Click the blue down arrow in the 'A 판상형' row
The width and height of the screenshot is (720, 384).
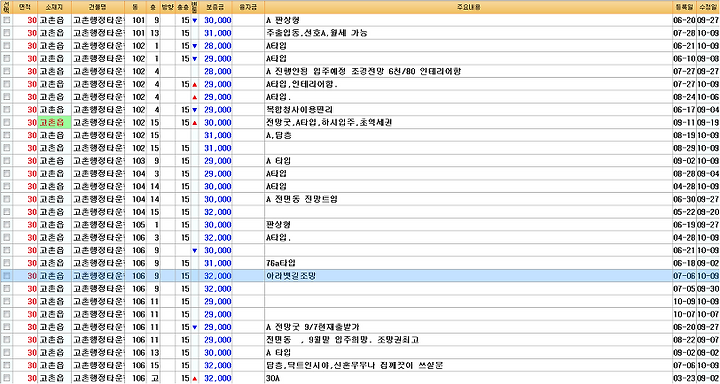(194, 21)
